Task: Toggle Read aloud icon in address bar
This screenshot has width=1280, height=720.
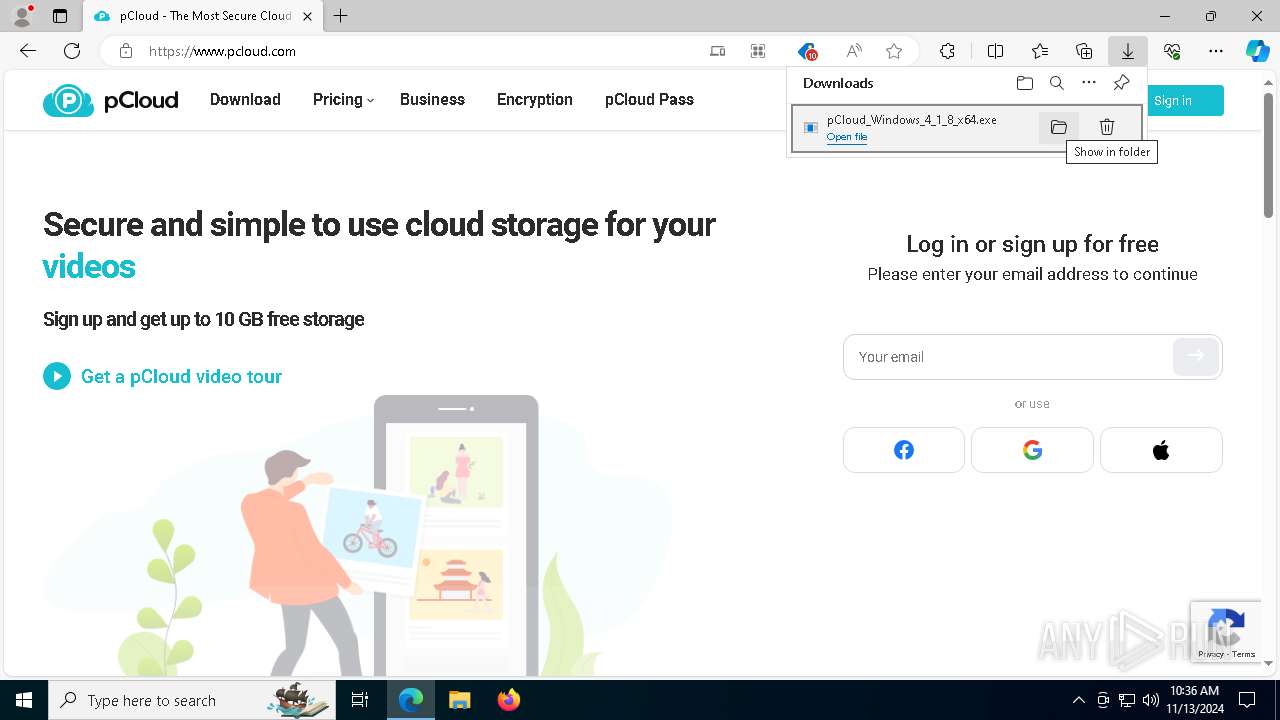Action: pos(854,51)
